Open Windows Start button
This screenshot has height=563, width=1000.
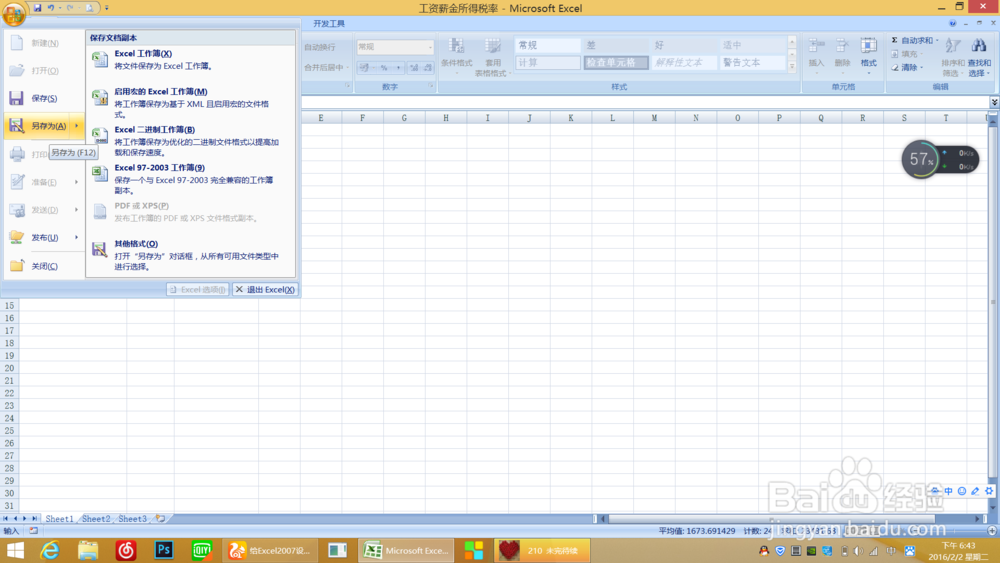tap(15, 550)
